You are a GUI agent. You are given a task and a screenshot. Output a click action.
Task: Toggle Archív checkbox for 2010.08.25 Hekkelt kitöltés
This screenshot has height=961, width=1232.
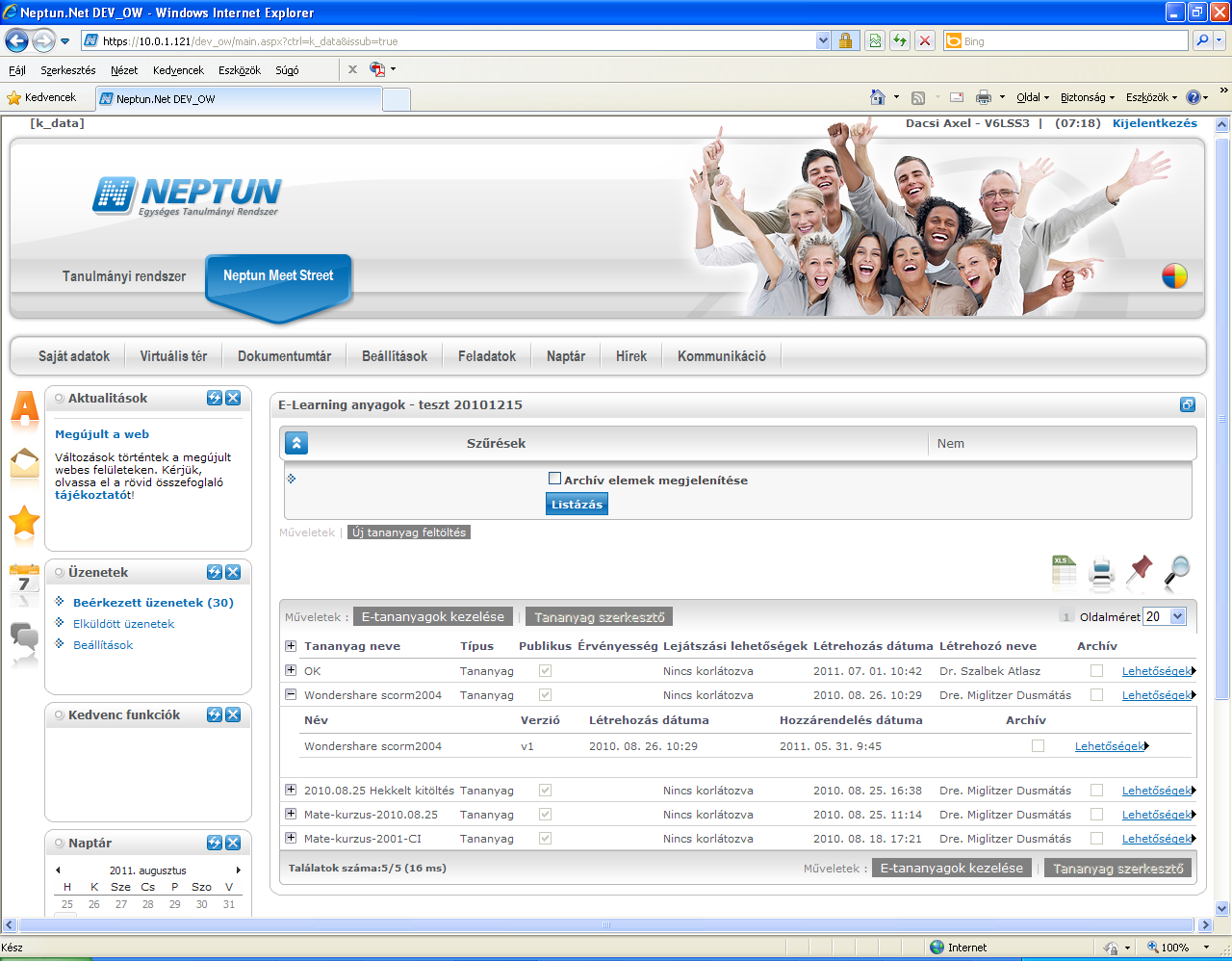1096,791
